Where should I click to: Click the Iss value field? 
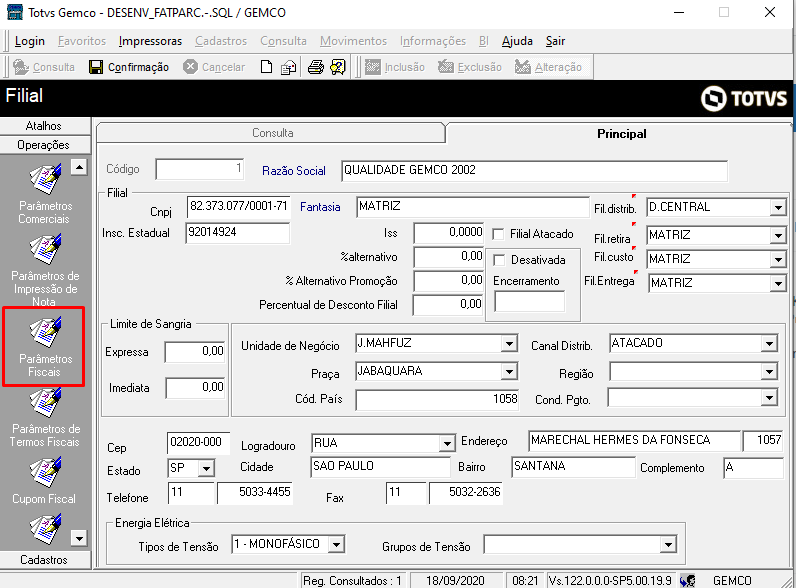(449, 233)
